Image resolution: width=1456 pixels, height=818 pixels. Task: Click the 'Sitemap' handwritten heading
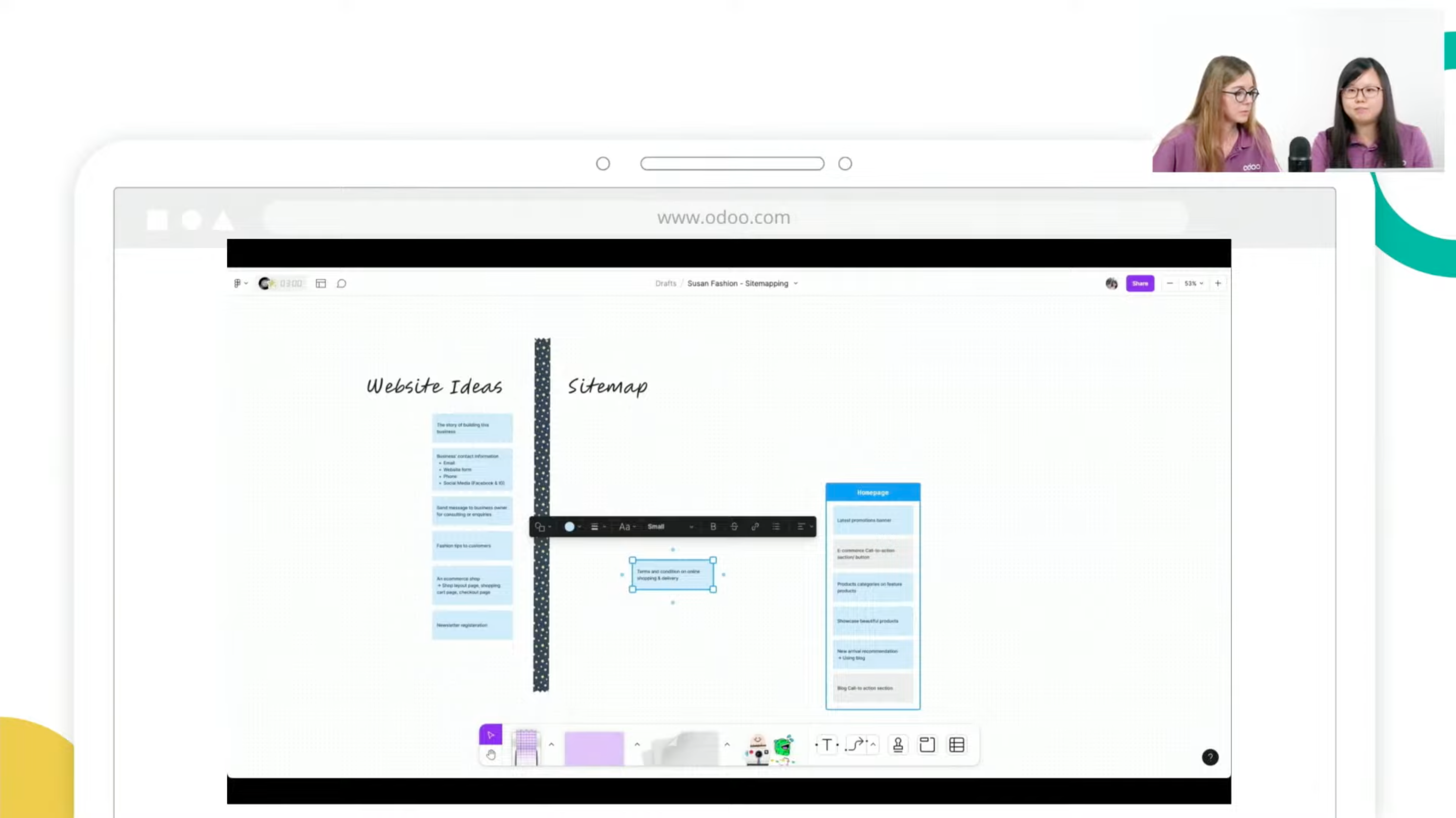point(608,387)
